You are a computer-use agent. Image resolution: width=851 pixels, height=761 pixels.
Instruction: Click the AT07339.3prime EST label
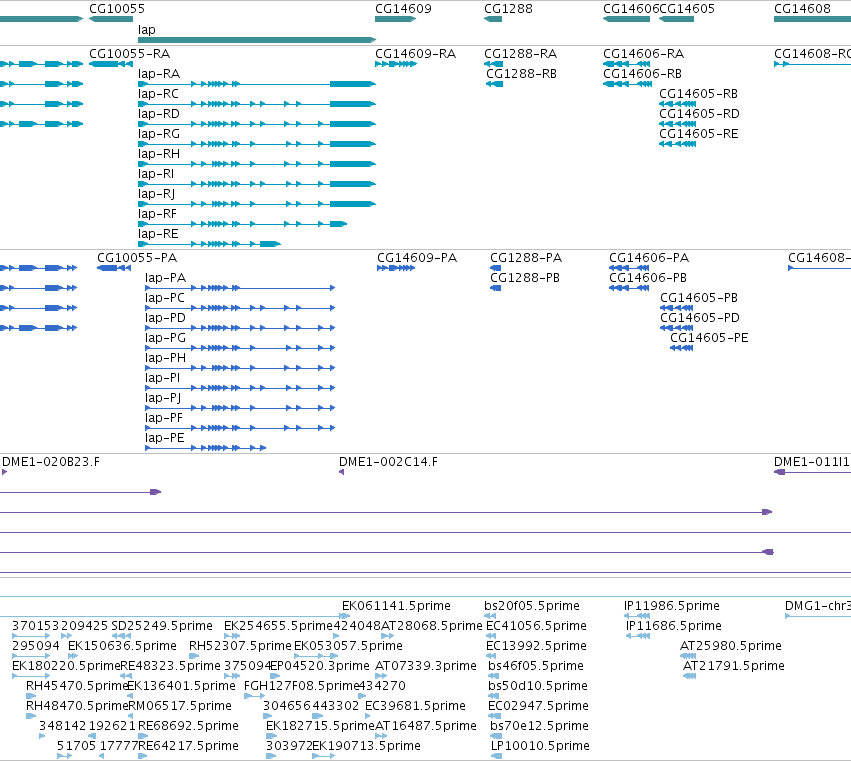click(x=426, y=666)
